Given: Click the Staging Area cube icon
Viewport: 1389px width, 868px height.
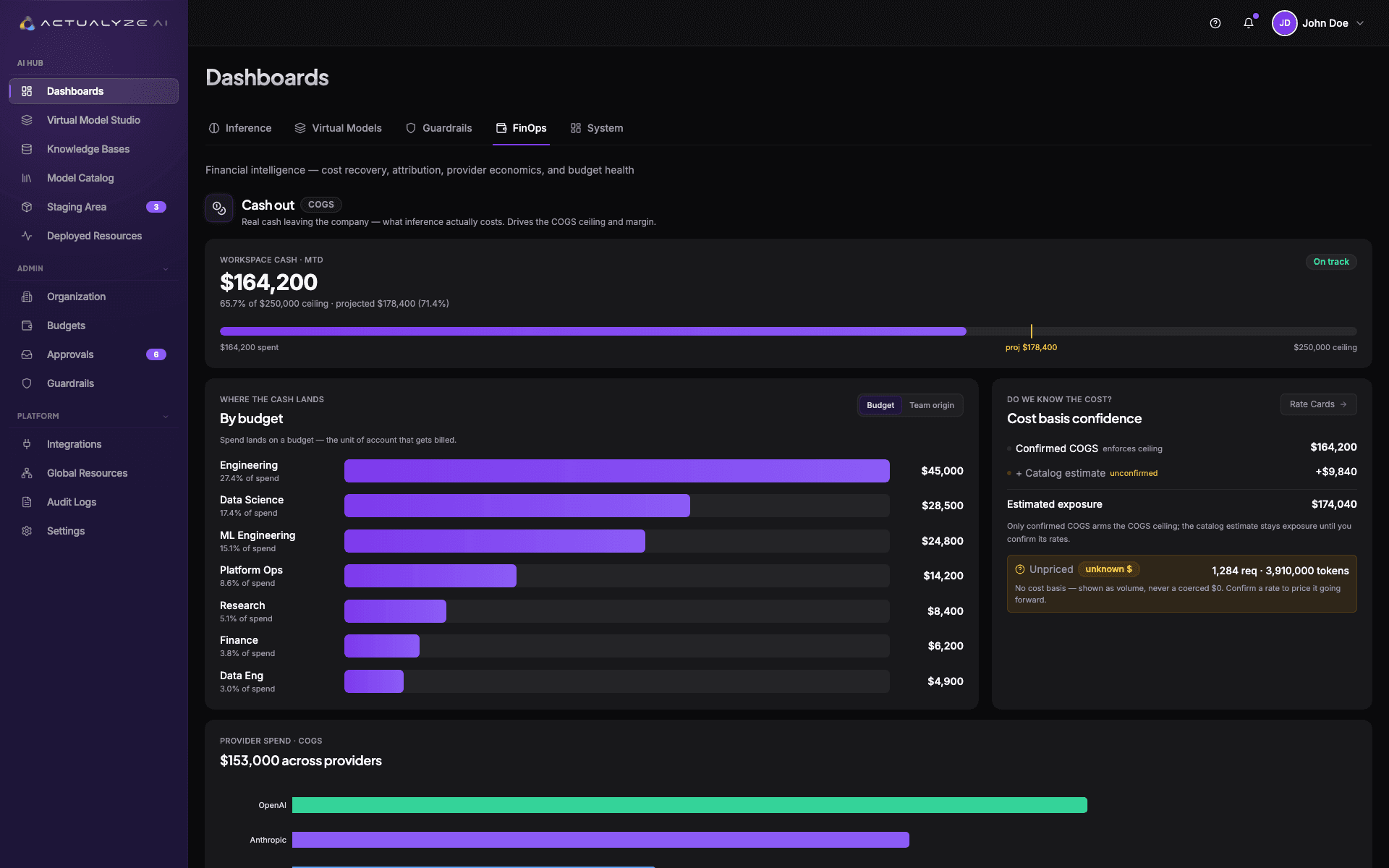Looking at the screenshot, I should [27, 207].
